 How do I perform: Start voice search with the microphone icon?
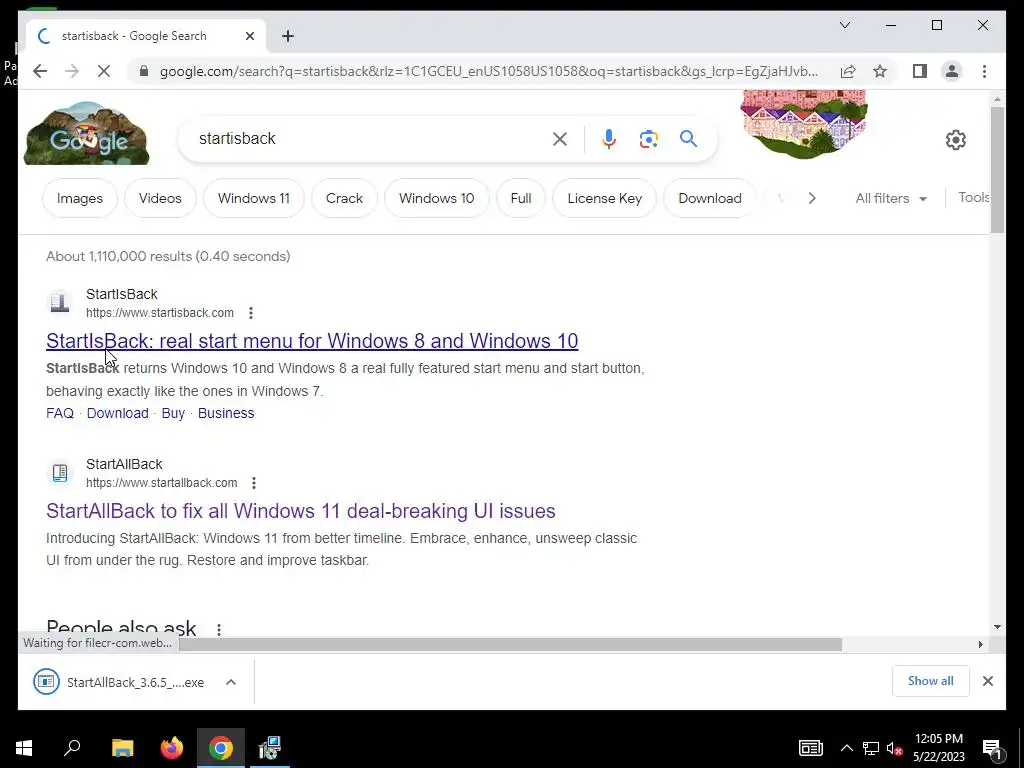pyautogui.click(x=609, y=138)
